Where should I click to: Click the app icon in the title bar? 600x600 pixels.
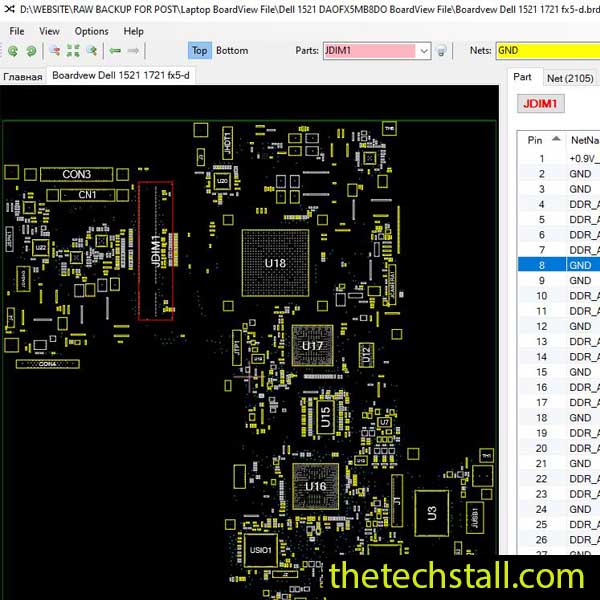tap(9, 9)
